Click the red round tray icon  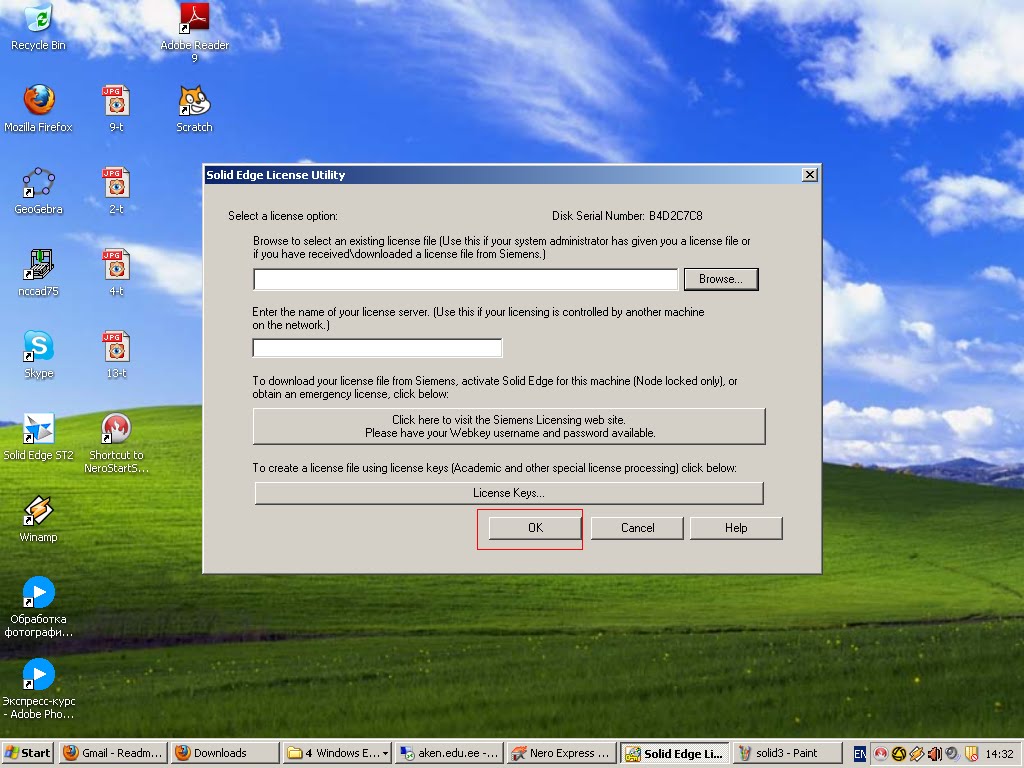pyautogui.click(x=881, y=754)
